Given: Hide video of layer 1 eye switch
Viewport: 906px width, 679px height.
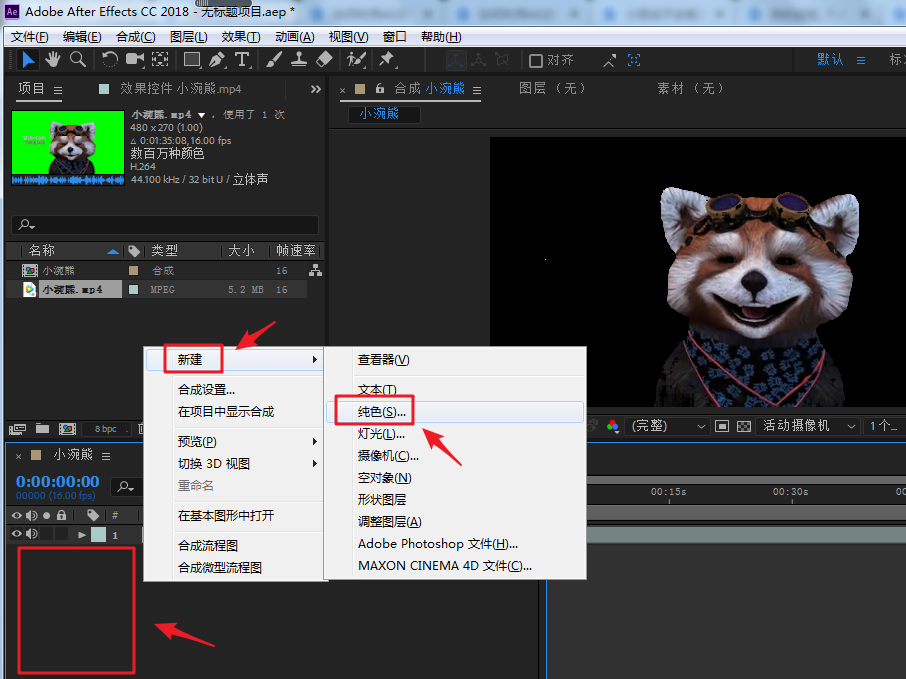Looking at the screenshot, I should tap(17, 534).
